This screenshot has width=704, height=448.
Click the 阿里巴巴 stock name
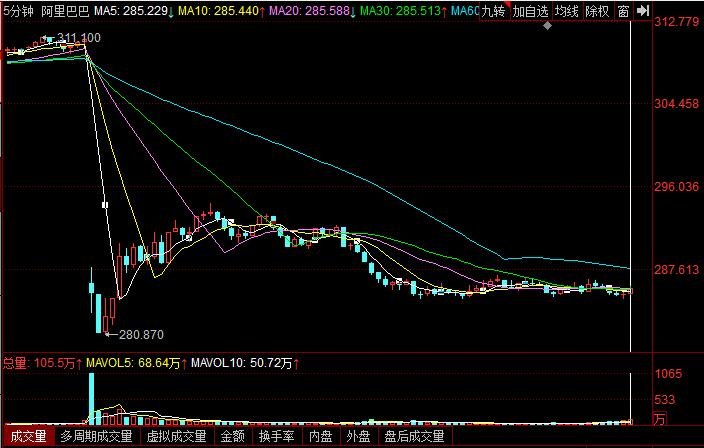pos(65,11)
